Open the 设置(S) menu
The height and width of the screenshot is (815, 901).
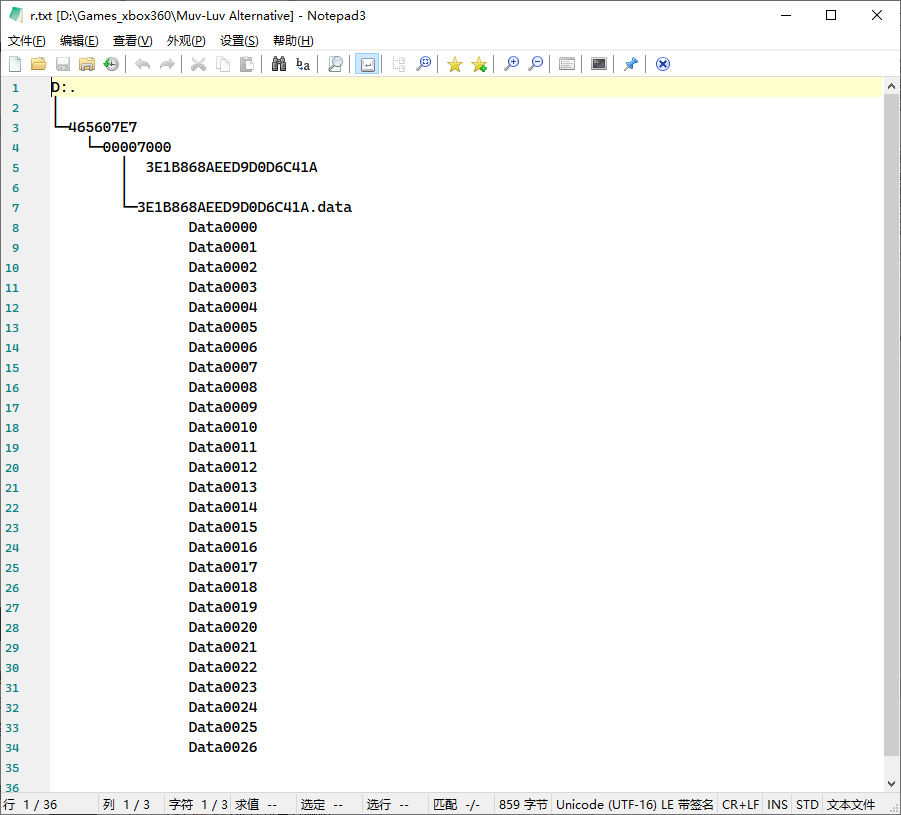click(x=239, y=41)
